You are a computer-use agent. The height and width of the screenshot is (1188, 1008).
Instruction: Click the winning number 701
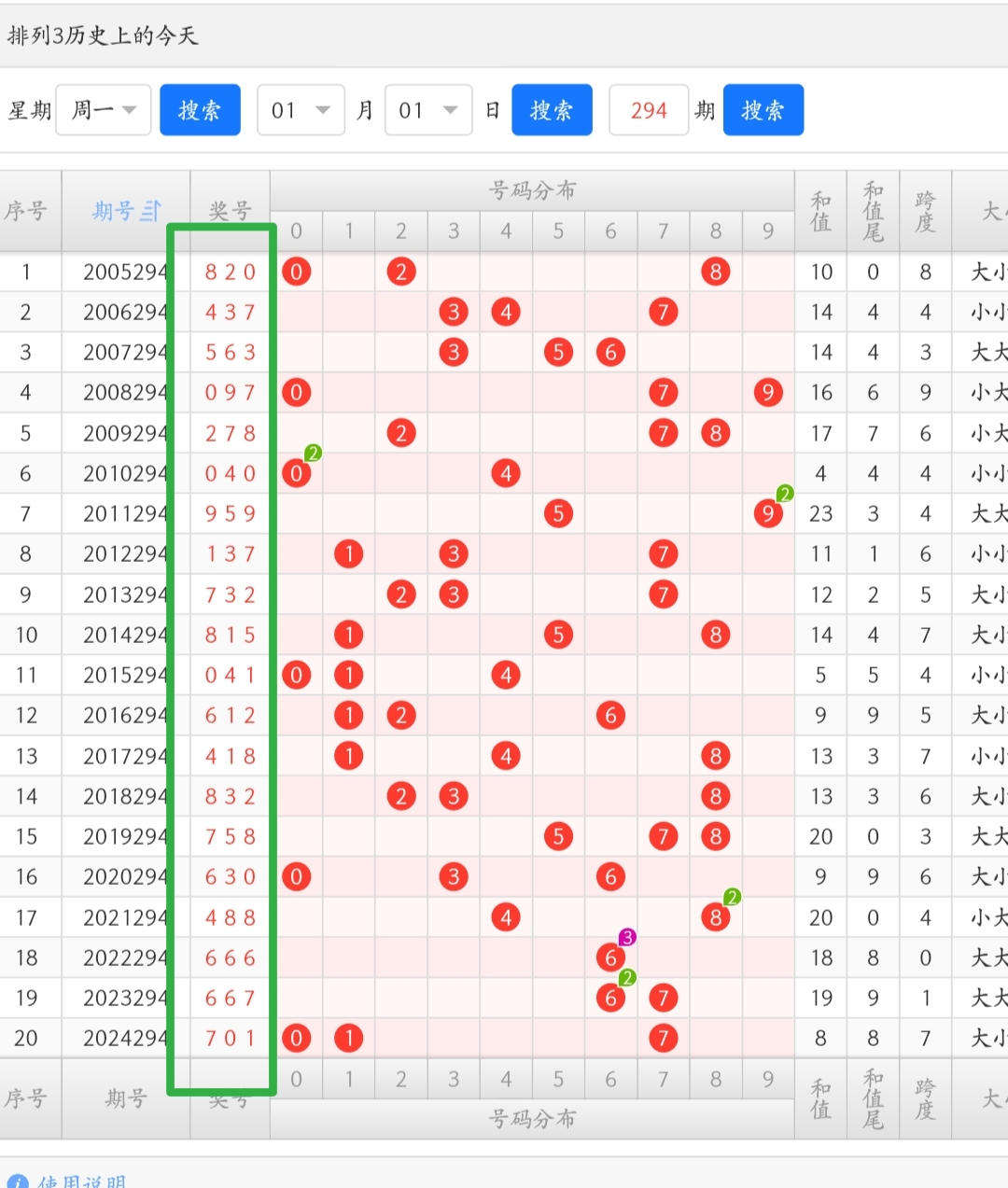[231, 1038]
